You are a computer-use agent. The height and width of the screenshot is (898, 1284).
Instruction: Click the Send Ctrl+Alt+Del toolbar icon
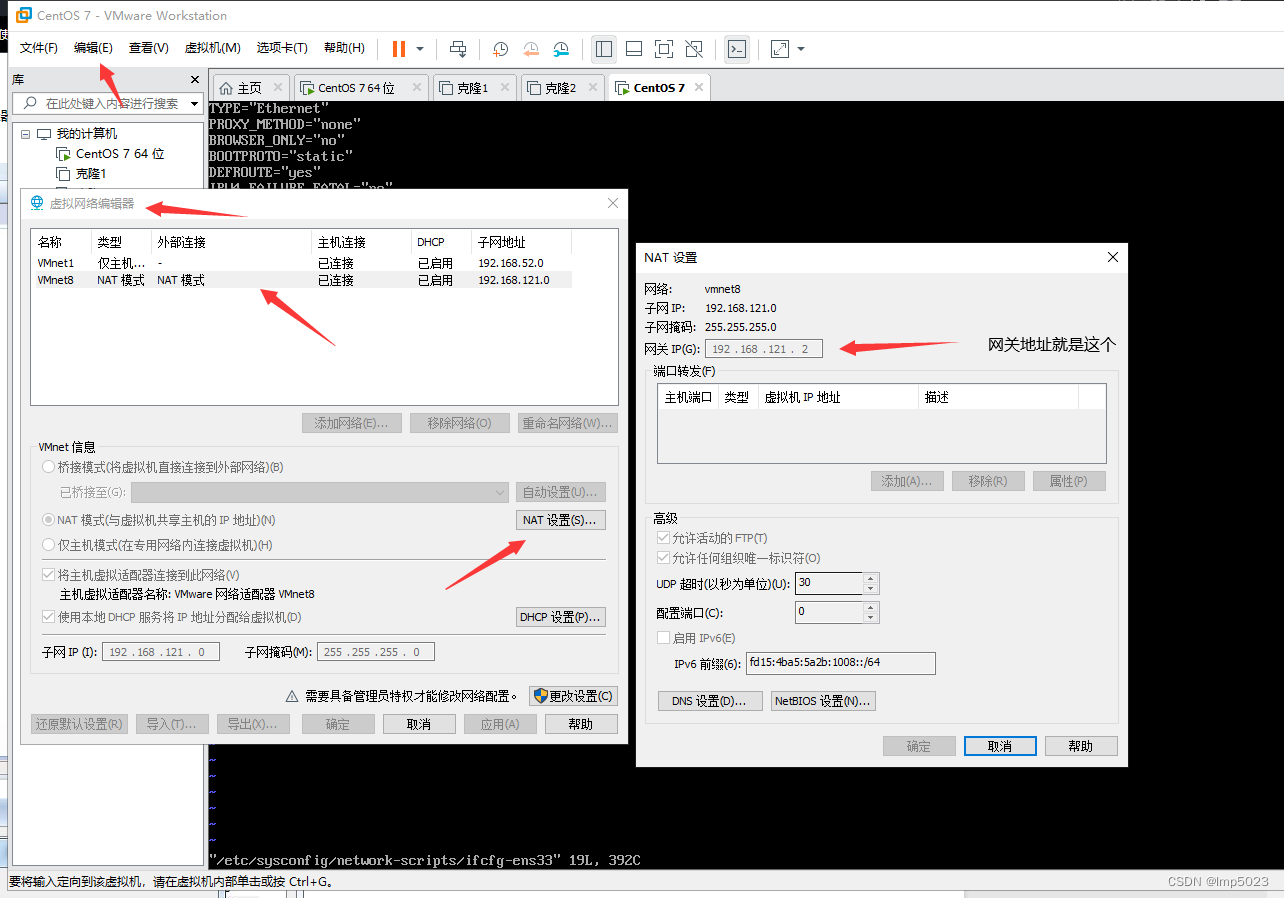(458, 48)
